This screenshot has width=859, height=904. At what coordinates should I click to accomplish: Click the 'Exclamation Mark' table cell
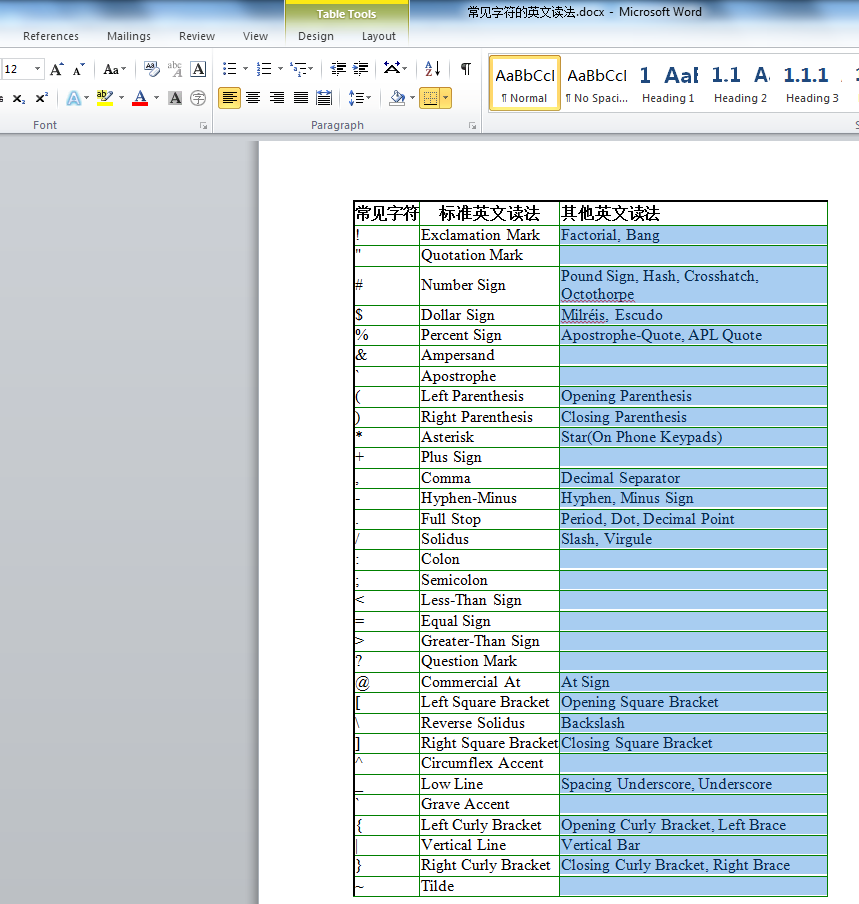[489, 235]
